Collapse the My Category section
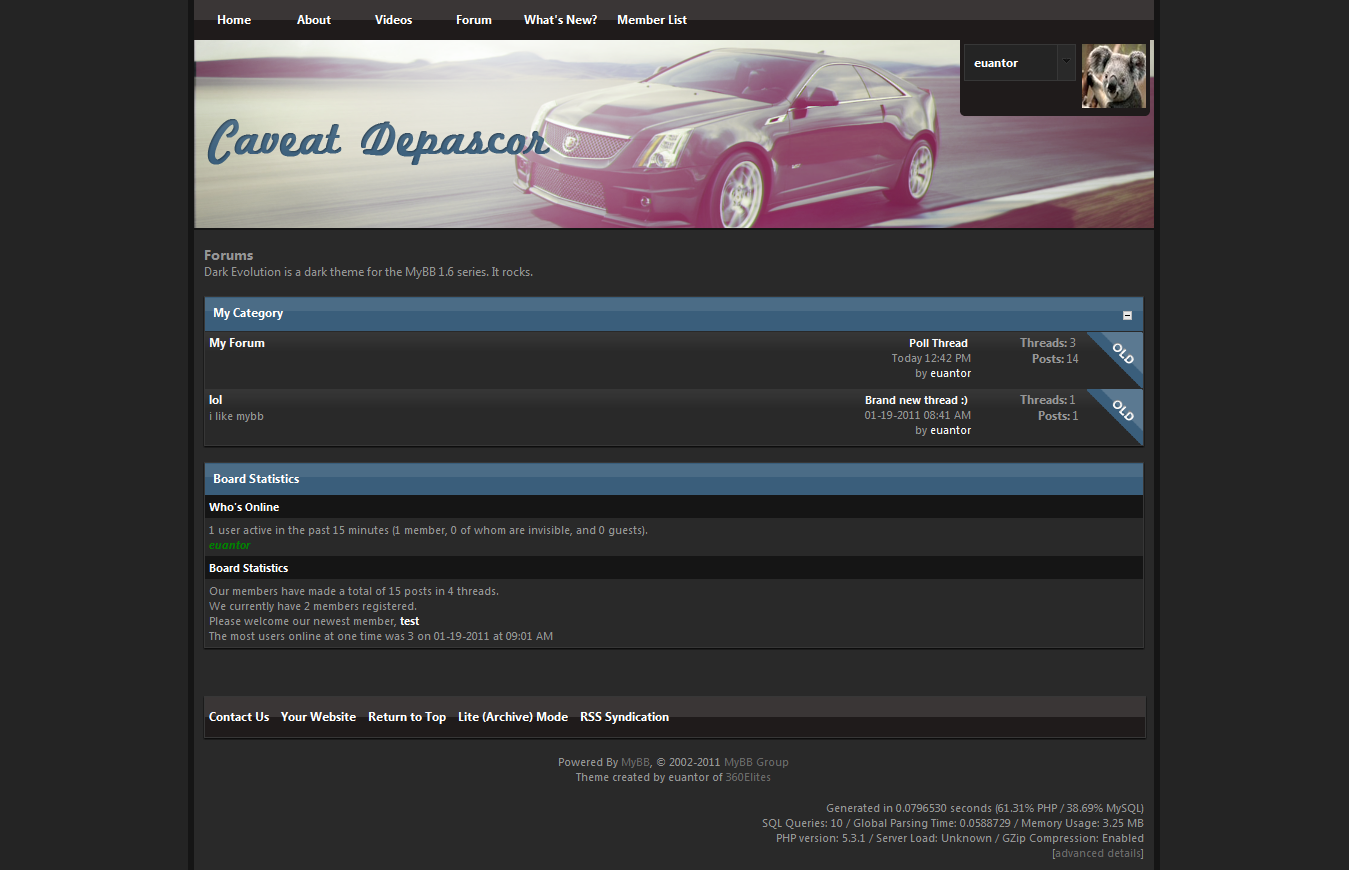Viewport: 1349px width, 870px height. [1127, 315]
